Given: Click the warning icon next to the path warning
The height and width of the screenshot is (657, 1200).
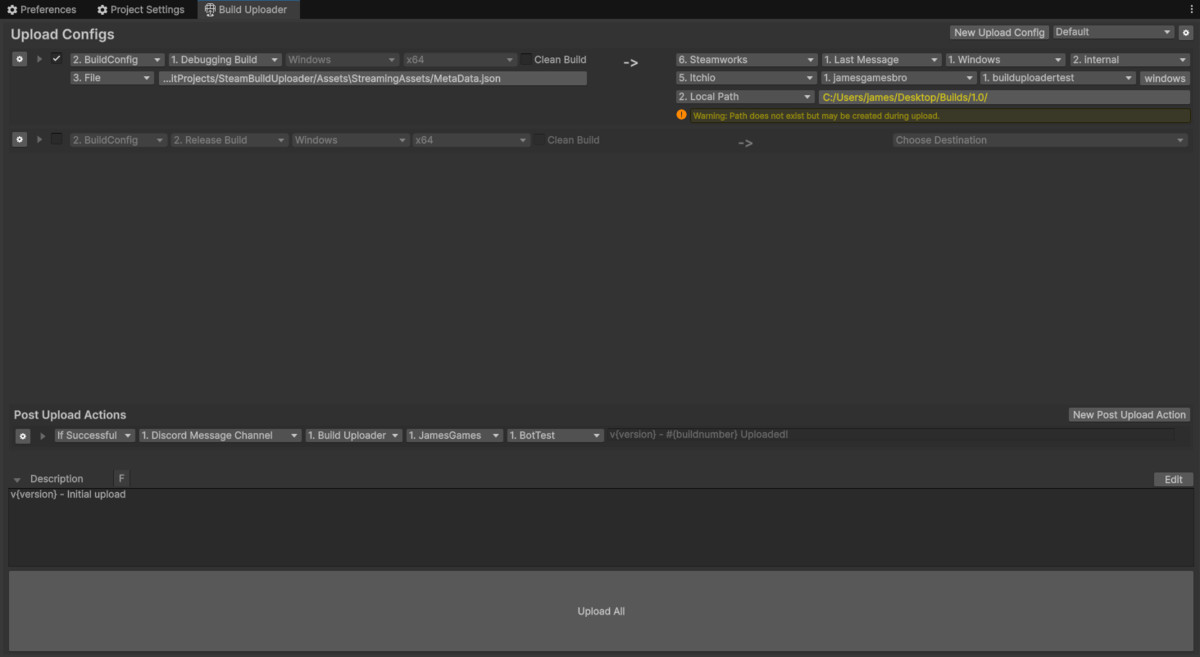Looking at the screenshot, I should 682,115.
